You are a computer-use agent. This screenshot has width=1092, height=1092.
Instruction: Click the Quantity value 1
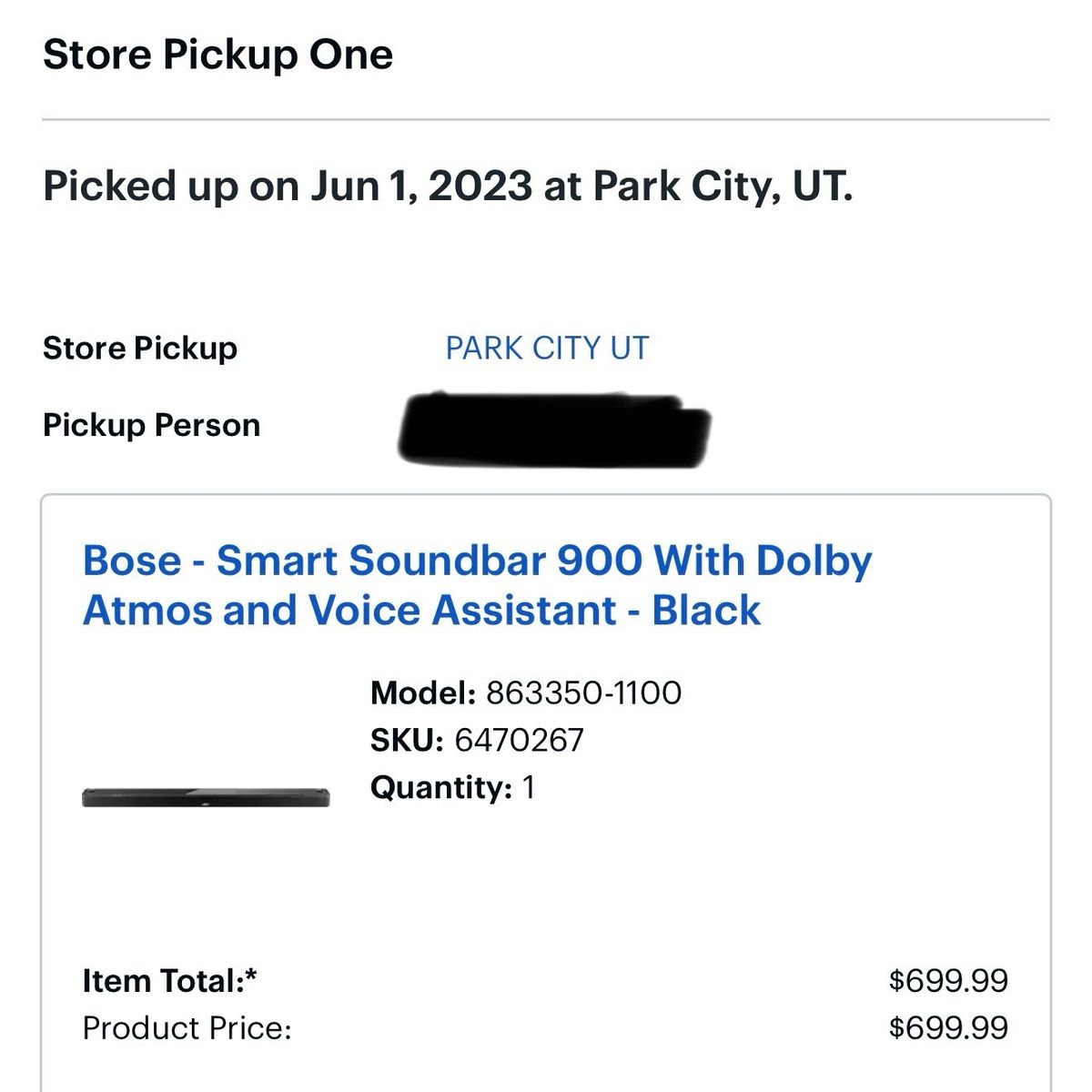pos(529,787)
